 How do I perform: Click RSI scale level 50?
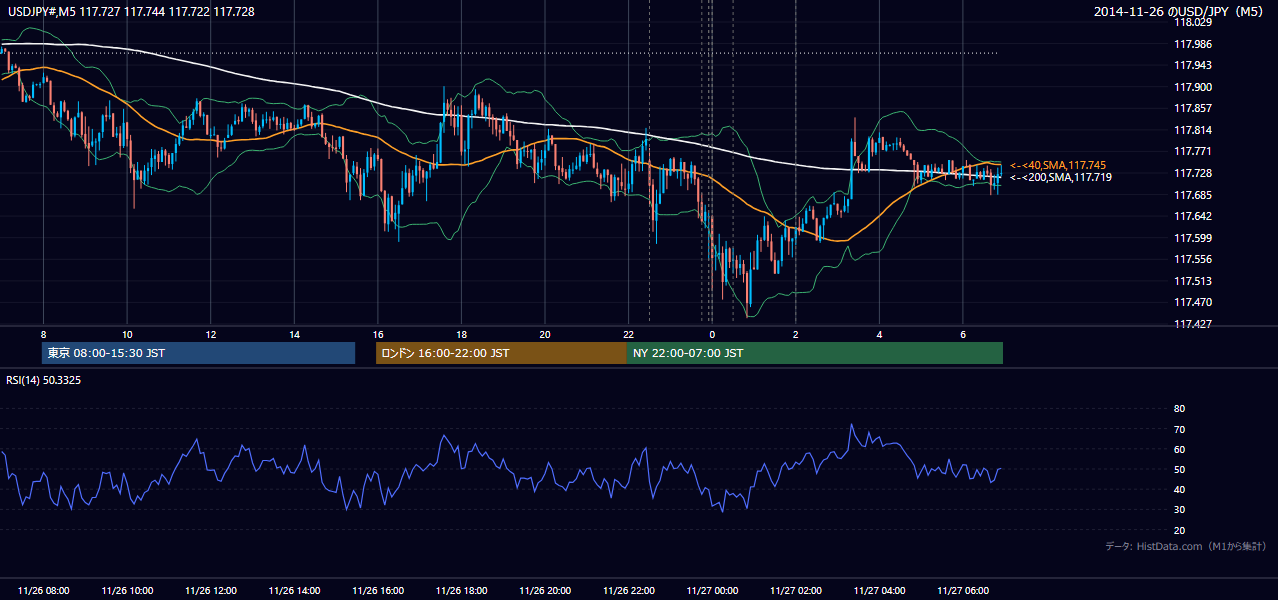1179,469
